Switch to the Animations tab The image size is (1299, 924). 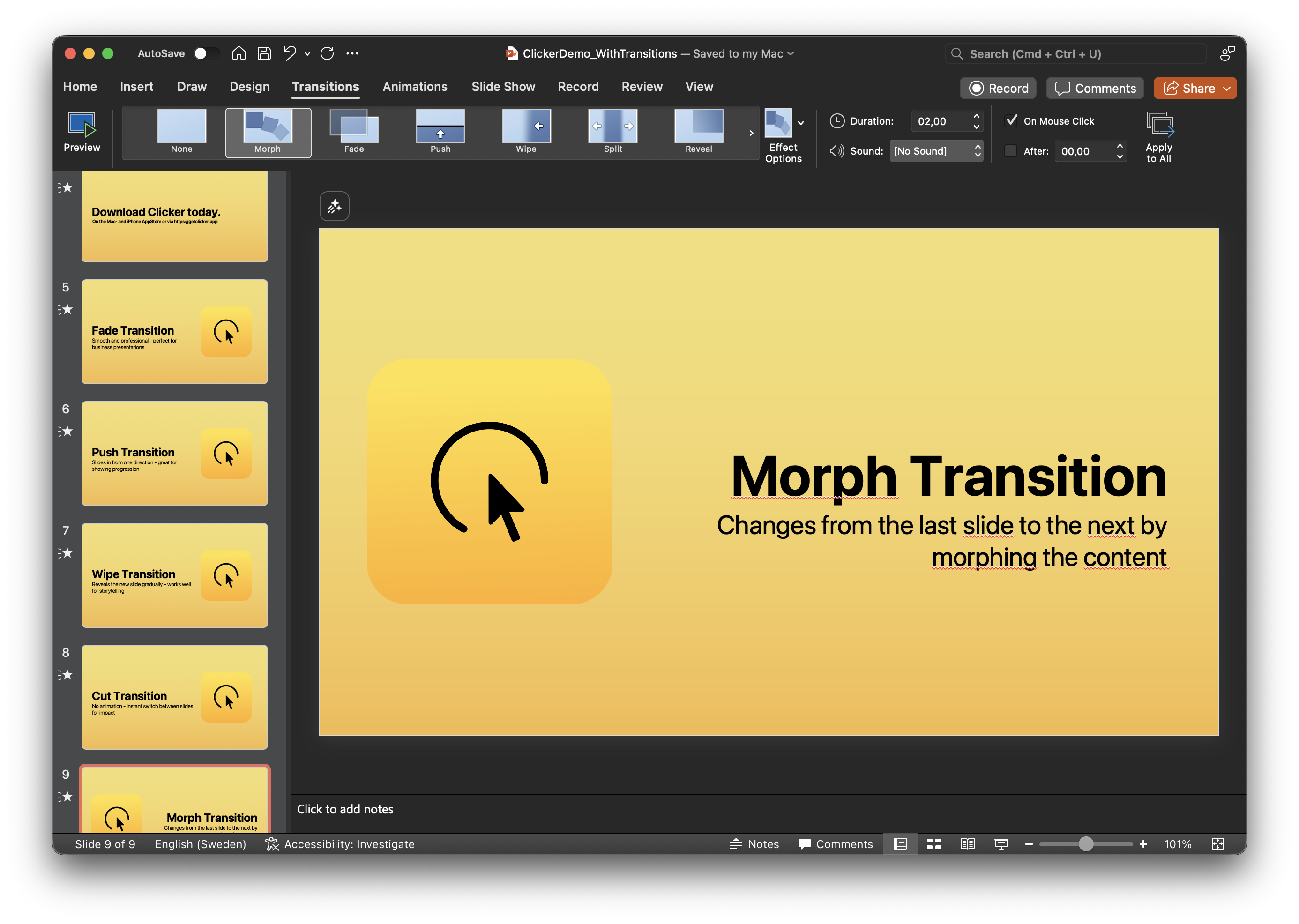tap(415, 87)
